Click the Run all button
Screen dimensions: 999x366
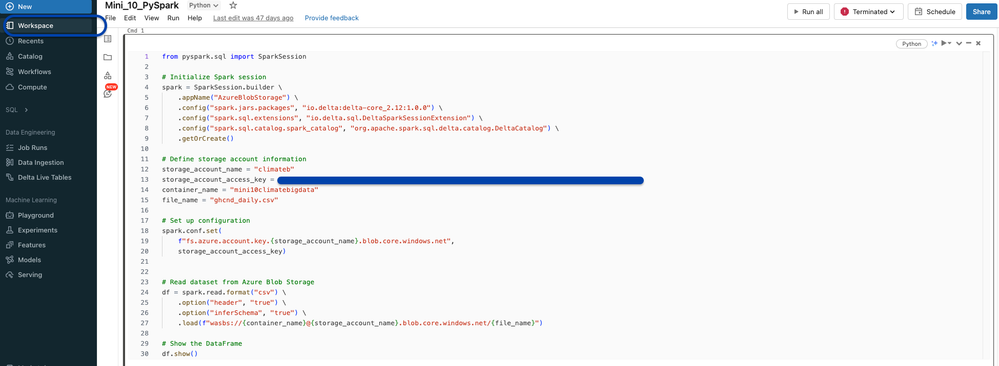pos(809,11)
